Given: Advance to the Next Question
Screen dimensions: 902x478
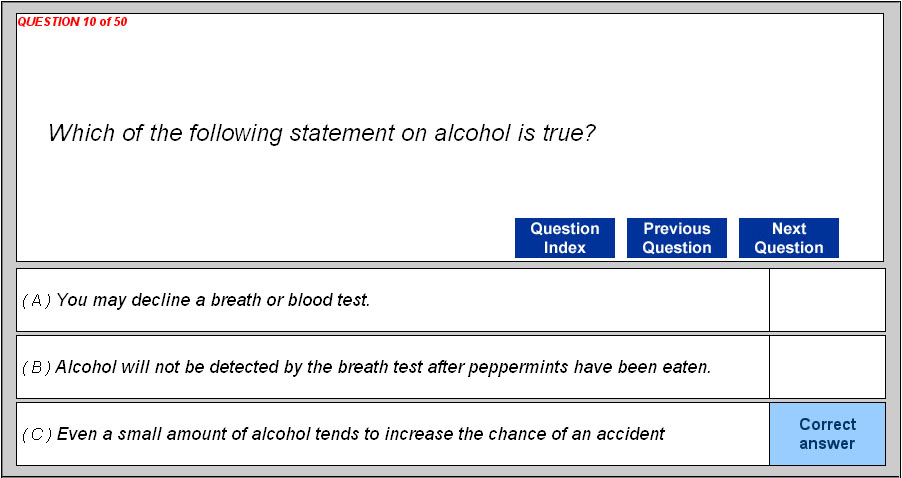Looking at the screenshot, I should (x=788, y=238).
